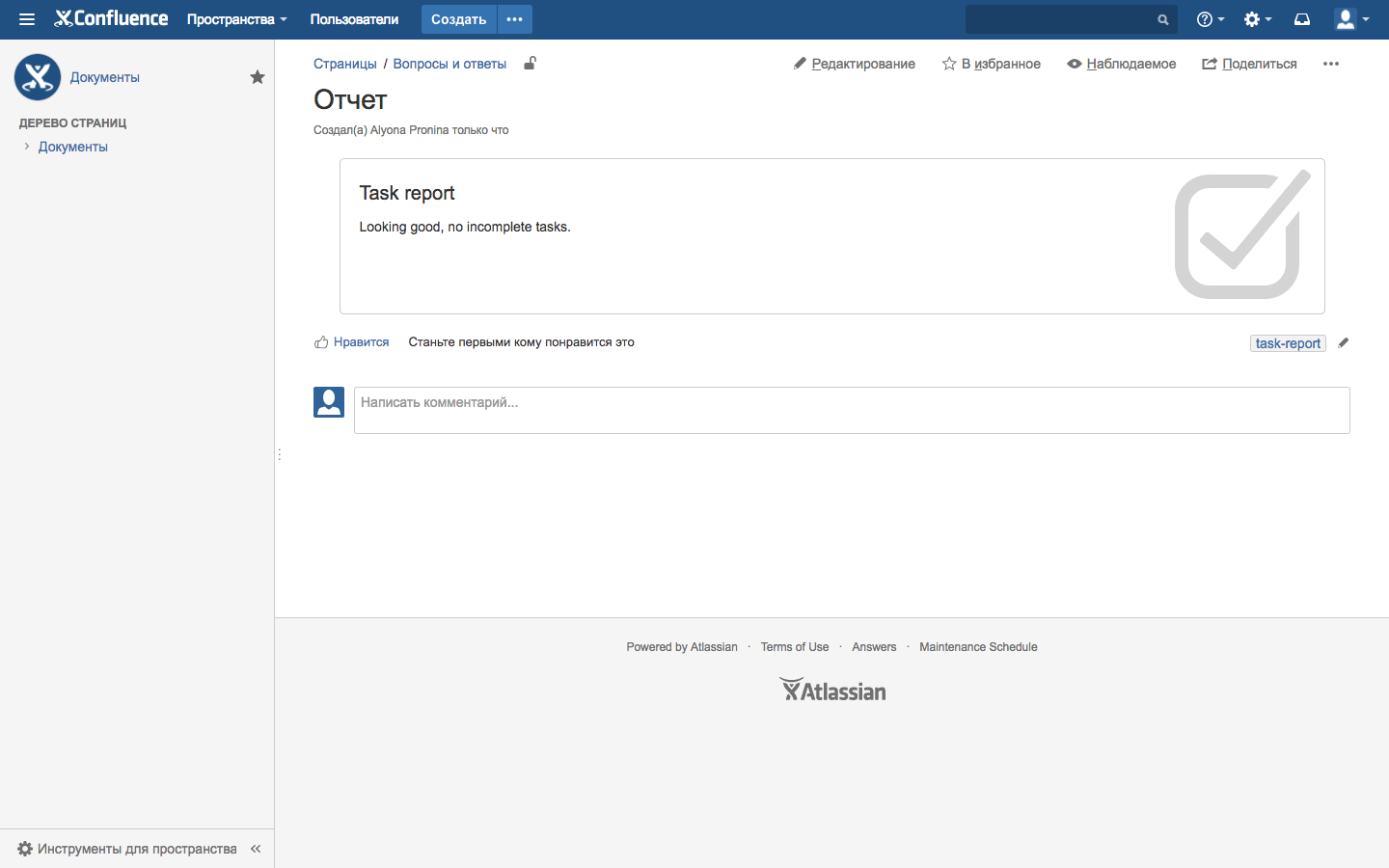The height and width of the screenshot is (868, 1389).
Task: Click 'Станьте первыми кому понравится это' text
Action: tap(522, 342)
